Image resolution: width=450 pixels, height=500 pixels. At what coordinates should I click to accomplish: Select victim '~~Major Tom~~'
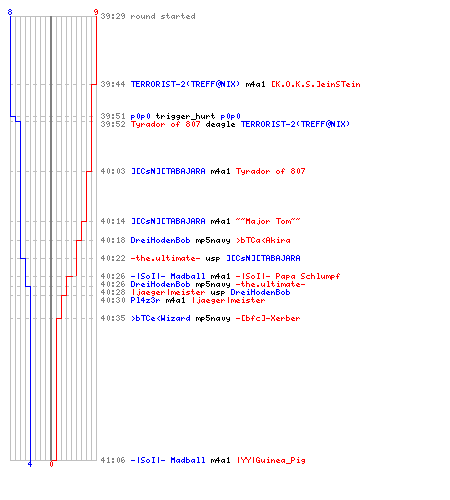click(268, 221)
